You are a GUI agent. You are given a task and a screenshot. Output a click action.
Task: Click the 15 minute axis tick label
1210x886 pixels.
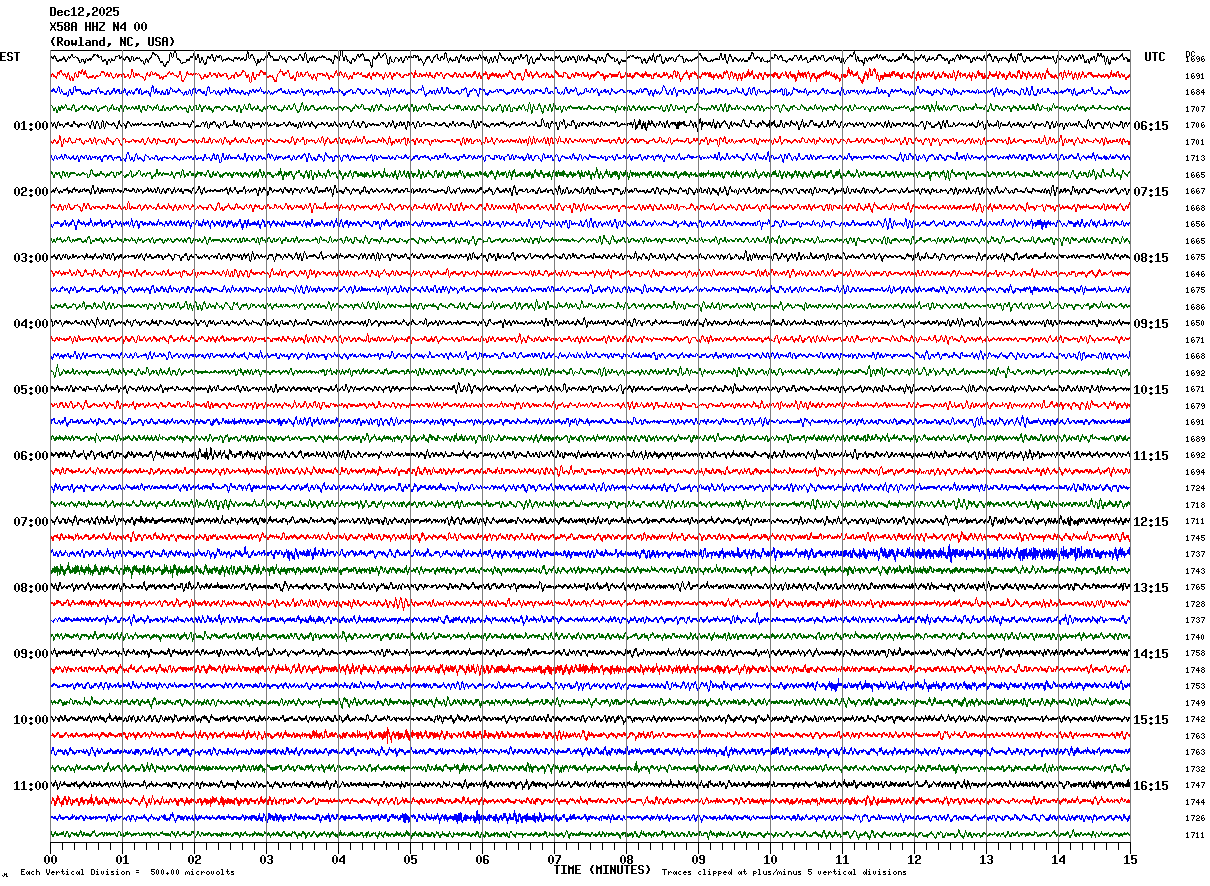pos(1130,859)
